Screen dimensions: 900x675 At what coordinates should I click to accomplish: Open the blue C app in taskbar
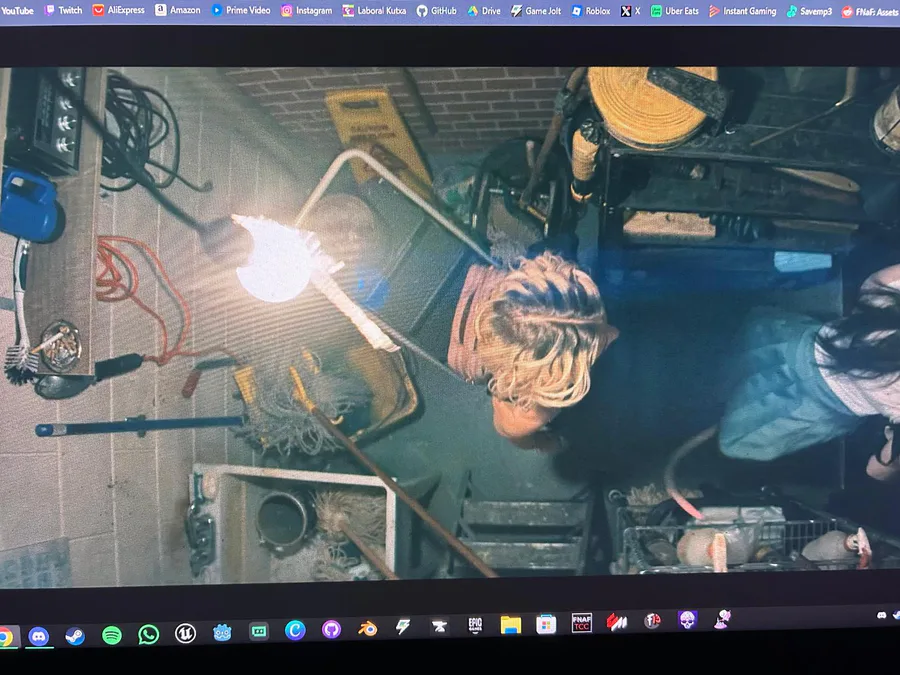click(x=295, y=630)
